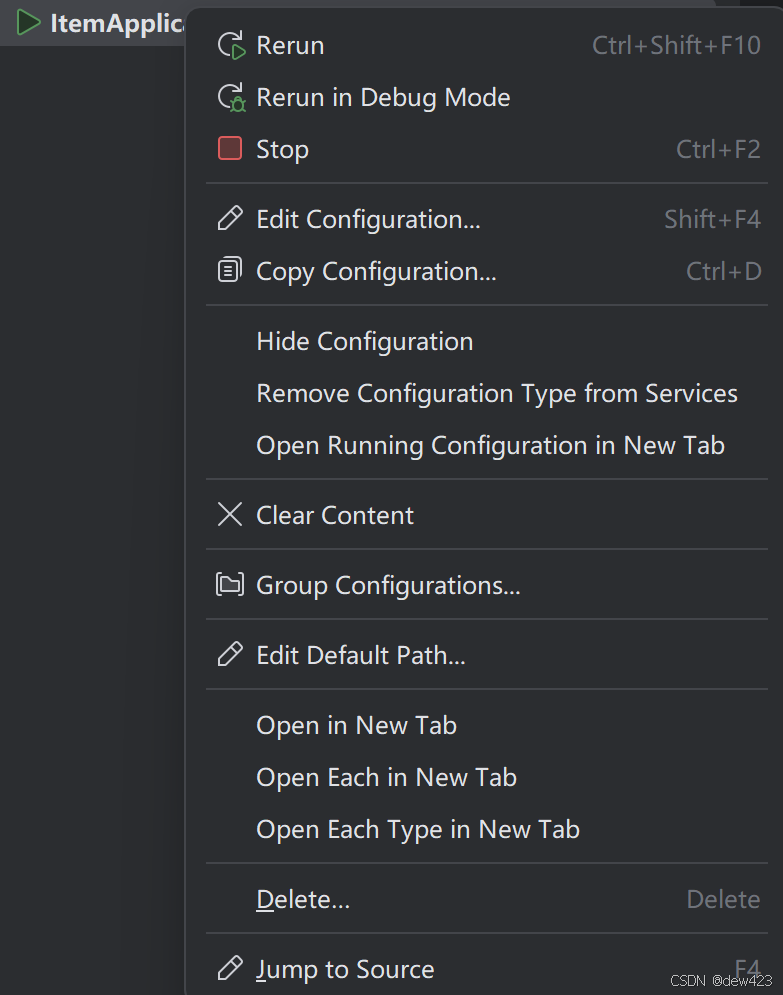This screenshot has height=995, width=783.
Task: Select Open in New Tab
Action: pyautogui.click(x=356, y=725)
